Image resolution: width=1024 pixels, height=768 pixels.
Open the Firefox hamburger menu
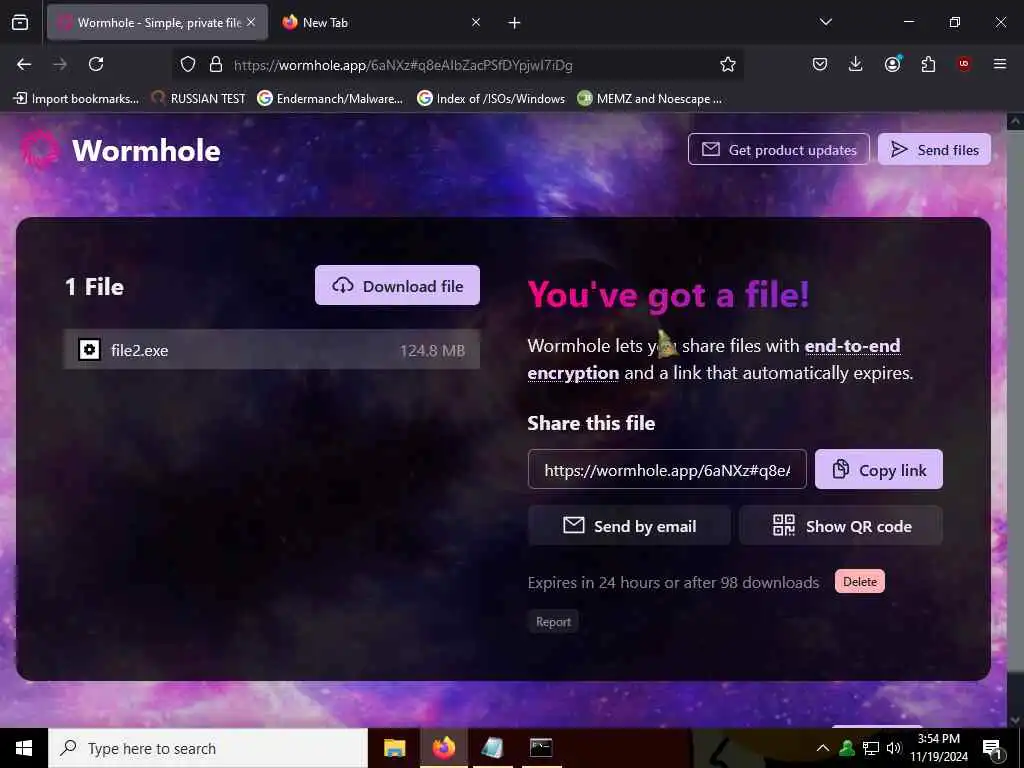(x=1000, y=64)
